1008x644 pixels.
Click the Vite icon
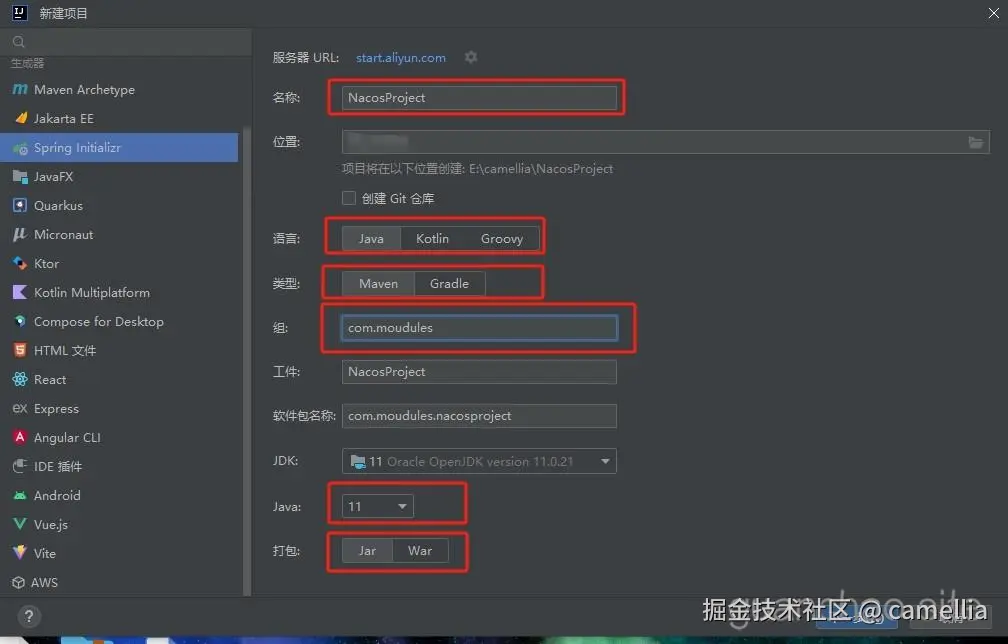click(x=20, y=553)
